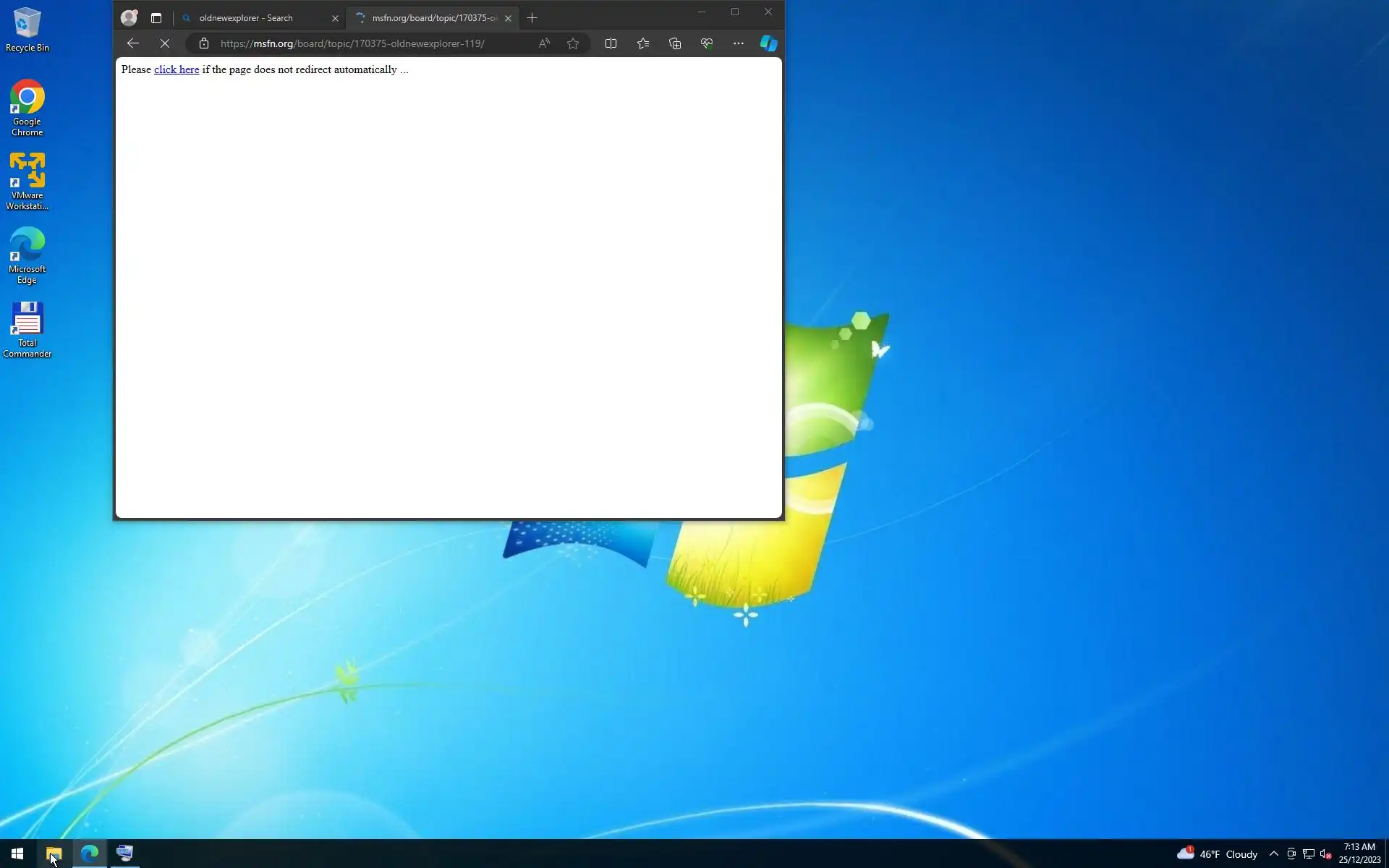Open the Browser essentials heart icon
Screen dimensions: 1389x868
click(707, 43)
